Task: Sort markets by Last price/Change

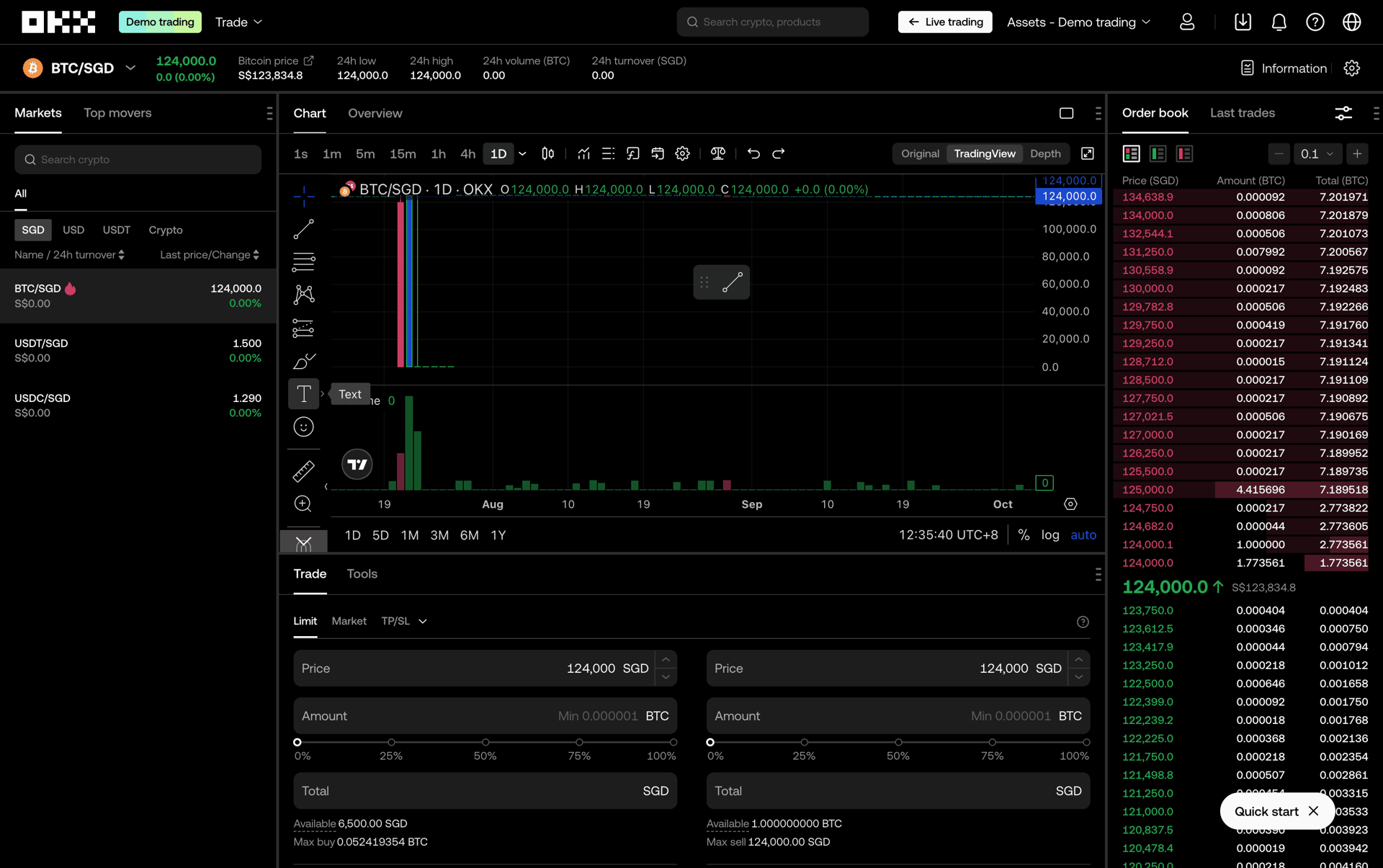Action: click(210, 255)
